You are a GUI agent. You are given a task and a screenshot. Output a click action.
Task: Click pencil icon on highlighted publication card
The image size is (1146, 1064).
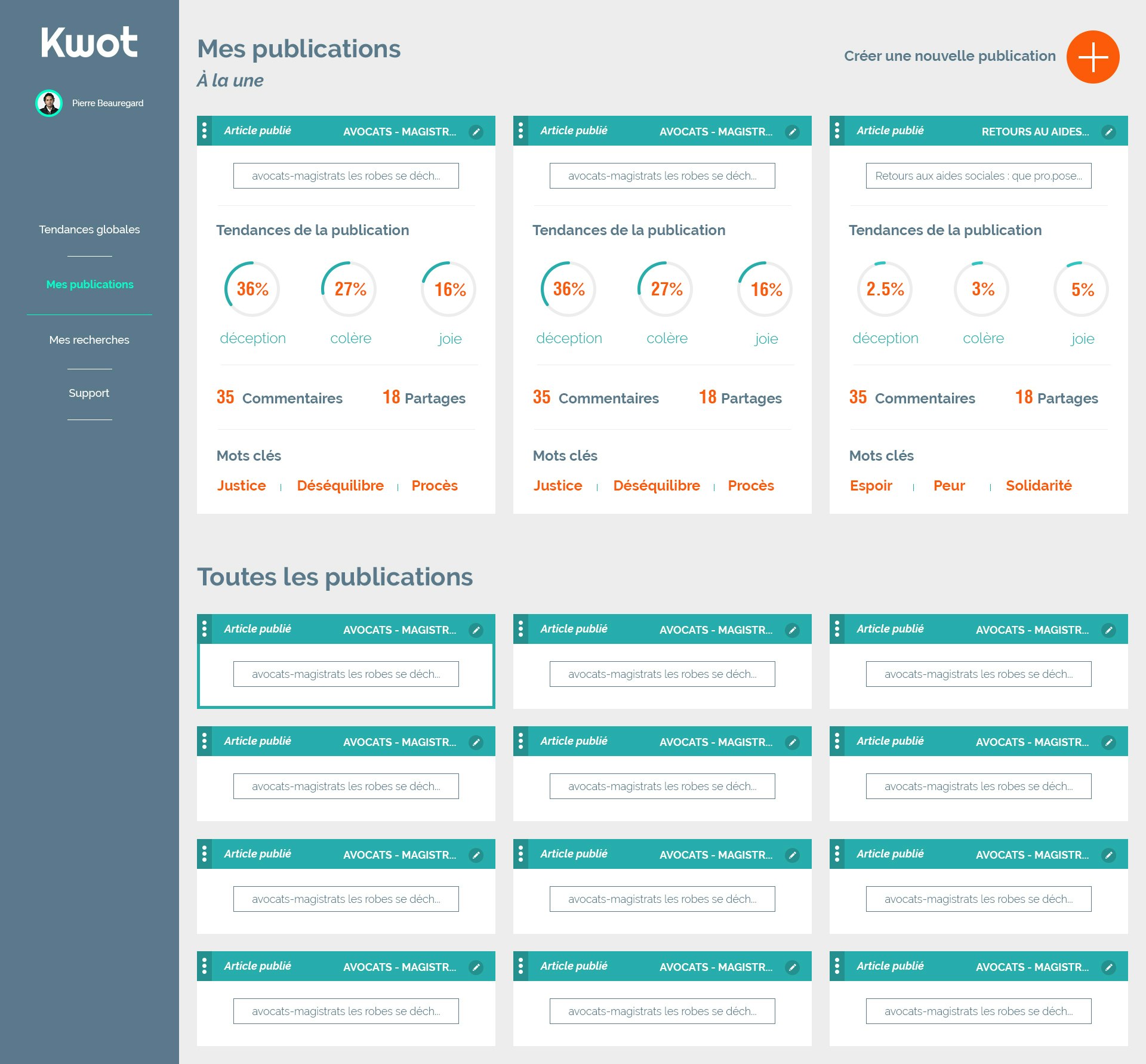click(x=476, y=630)
